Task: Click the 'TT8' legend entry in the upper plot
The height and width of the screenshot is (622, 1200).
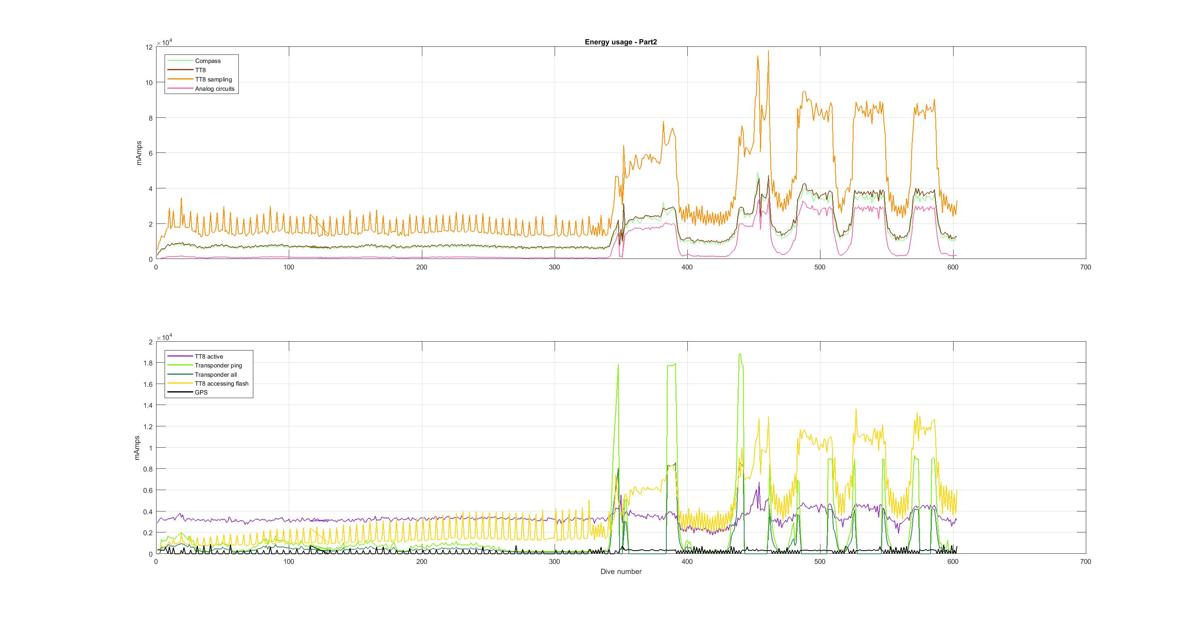Action: pos(201,70)
